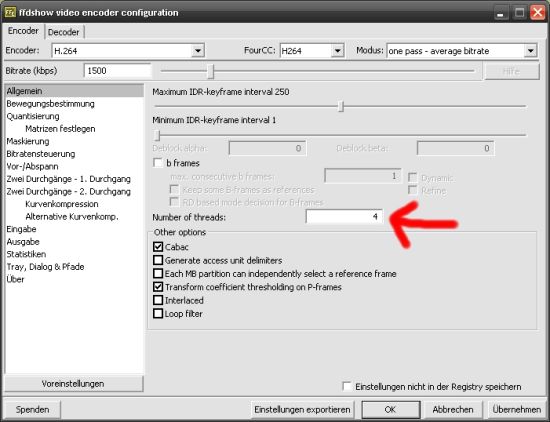Open the Encoder H.264 dropdown

(198, 51)
